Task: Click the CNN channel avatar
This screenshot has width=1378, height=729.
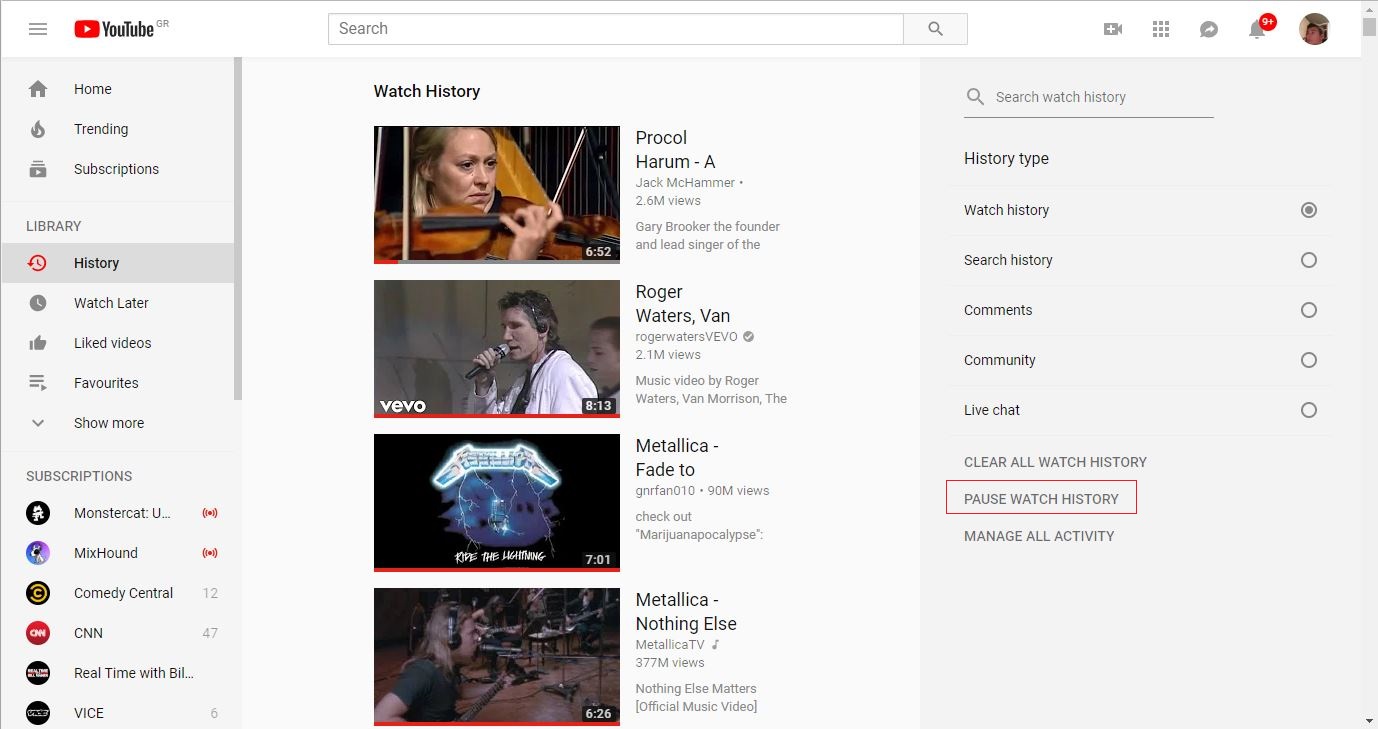Action: pos(38,633)
